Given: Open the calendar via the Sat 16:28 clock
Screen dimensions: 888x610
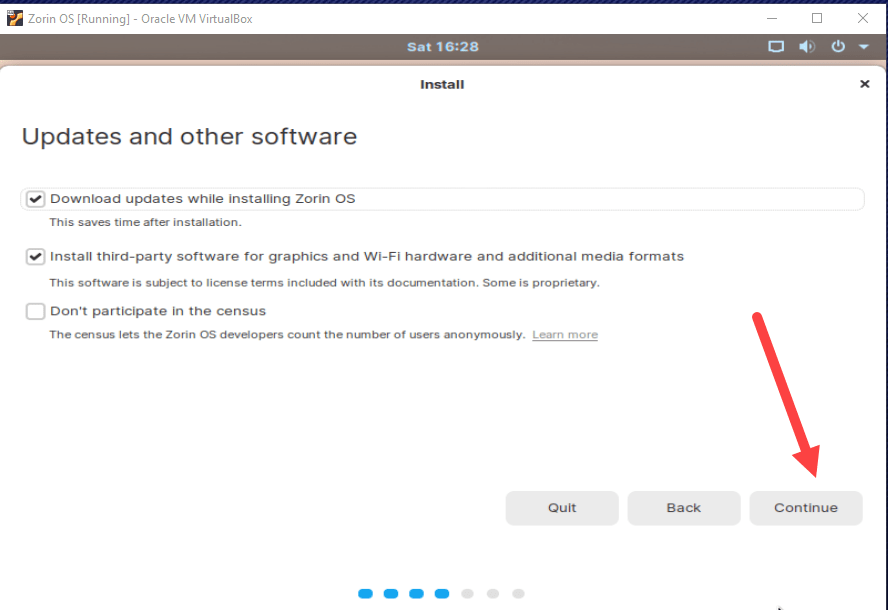Looking at the screenshot, I should 442,46.
